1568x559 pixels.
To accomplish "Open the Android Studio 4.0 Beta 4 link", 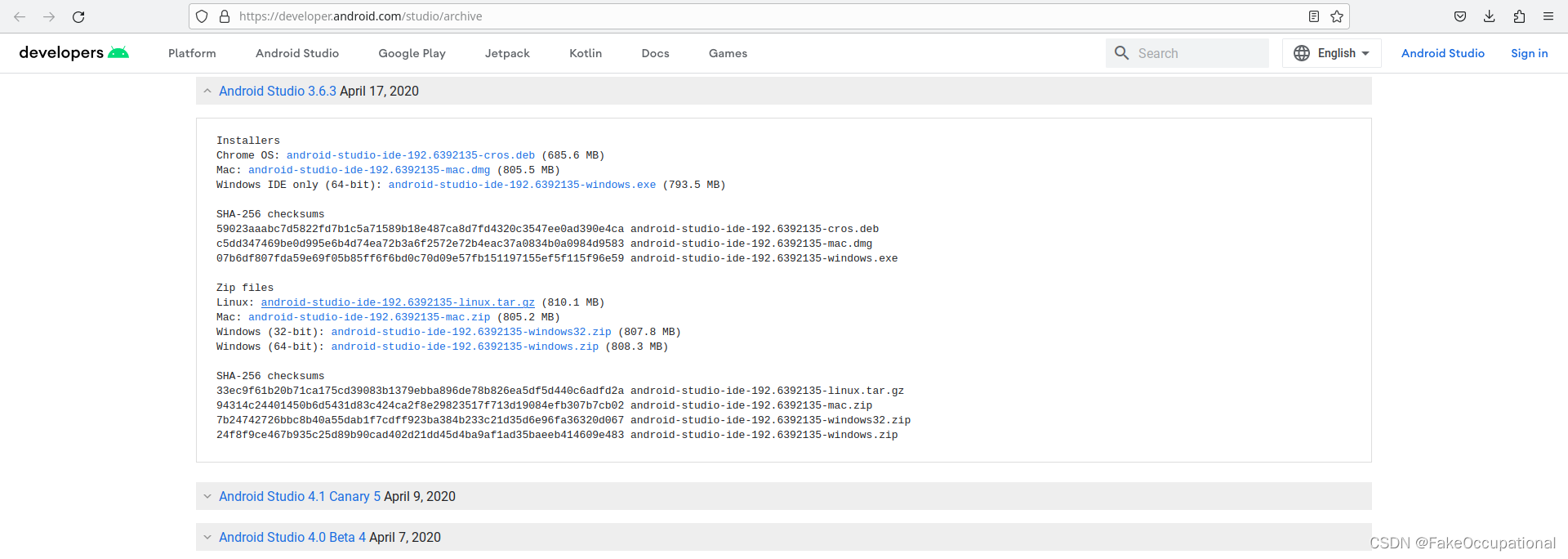I will (292, 538).
